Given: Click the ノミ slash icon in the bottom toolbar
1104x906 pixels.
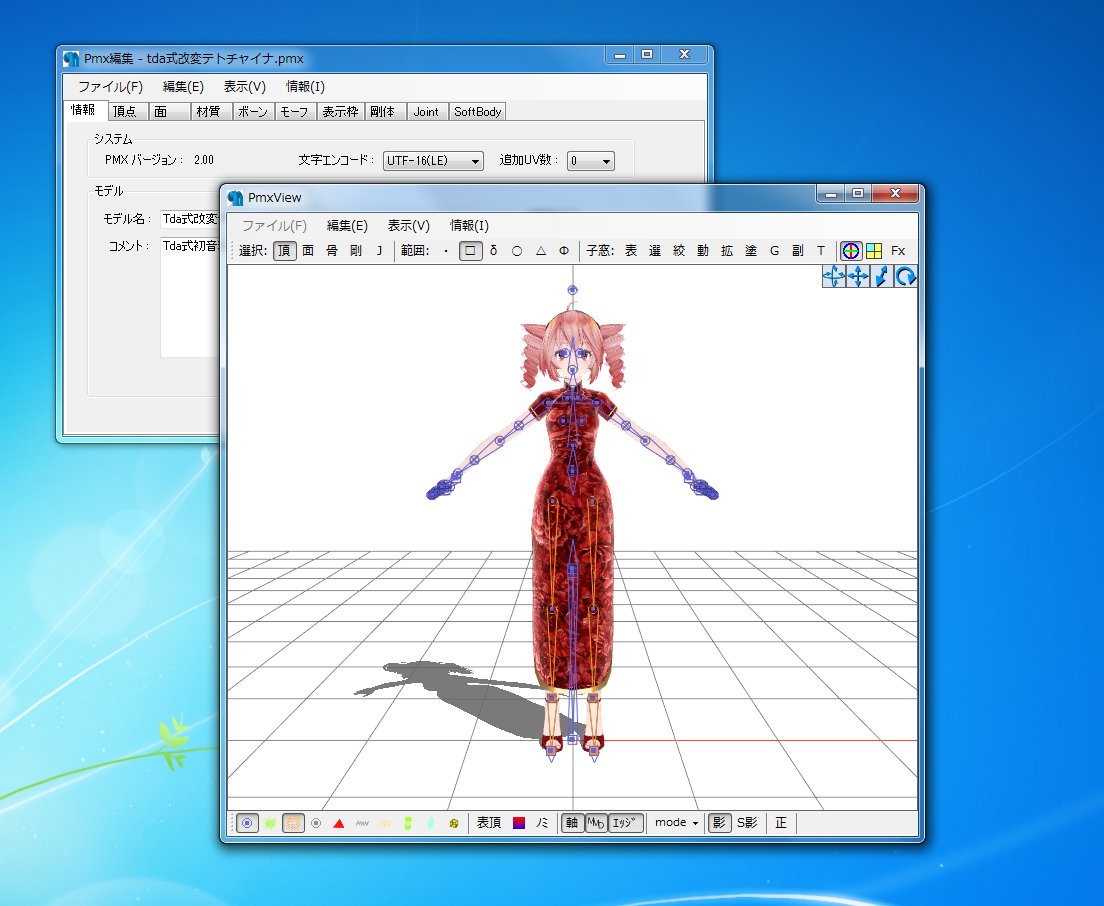Looking at the screenshot, I should (x=541, y=822).
